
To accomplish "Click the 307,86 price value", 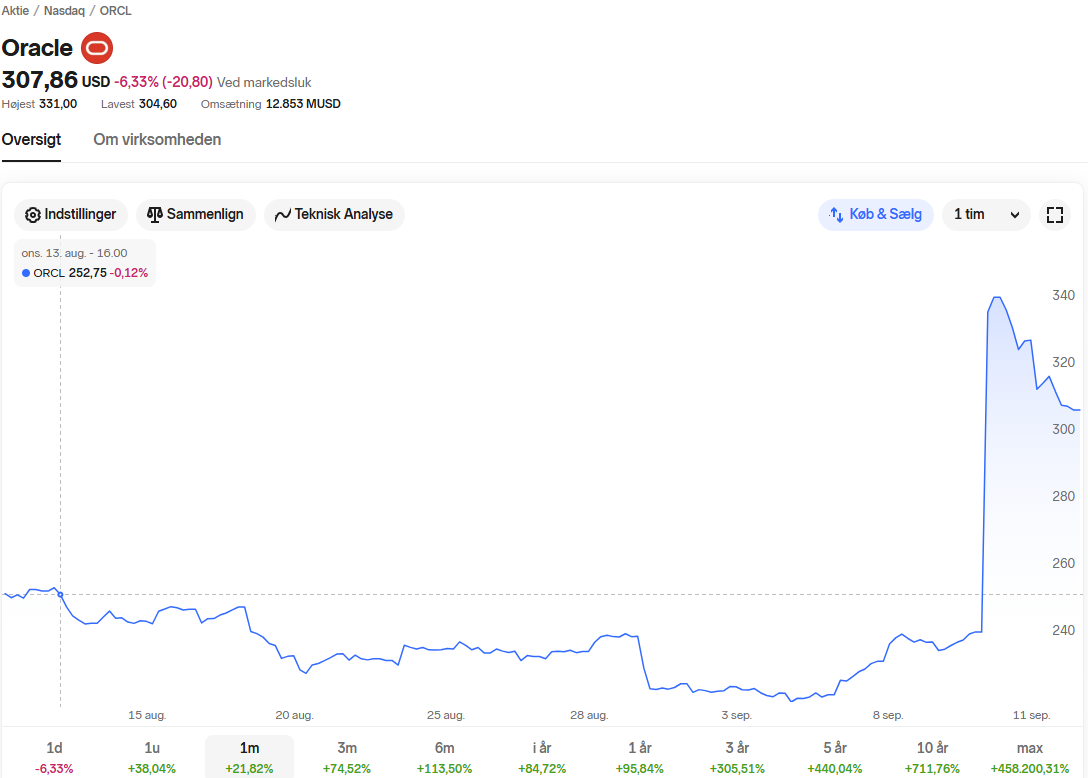I will [x=40, y=81].
